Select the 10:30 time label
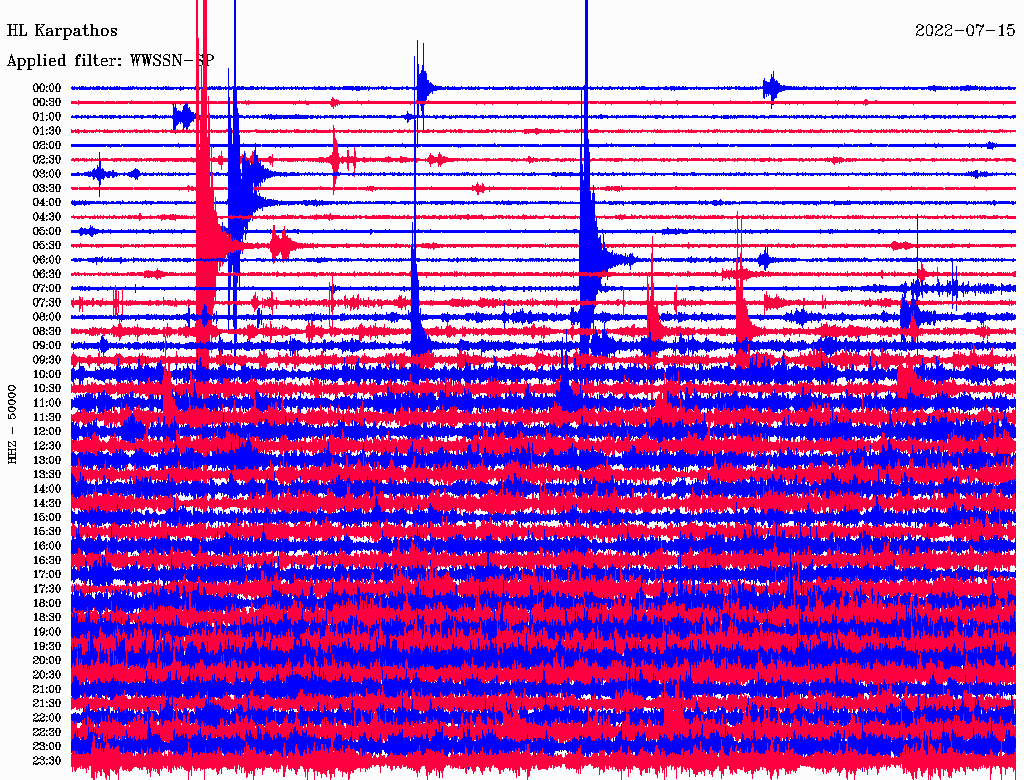 (x=47, y=388)
